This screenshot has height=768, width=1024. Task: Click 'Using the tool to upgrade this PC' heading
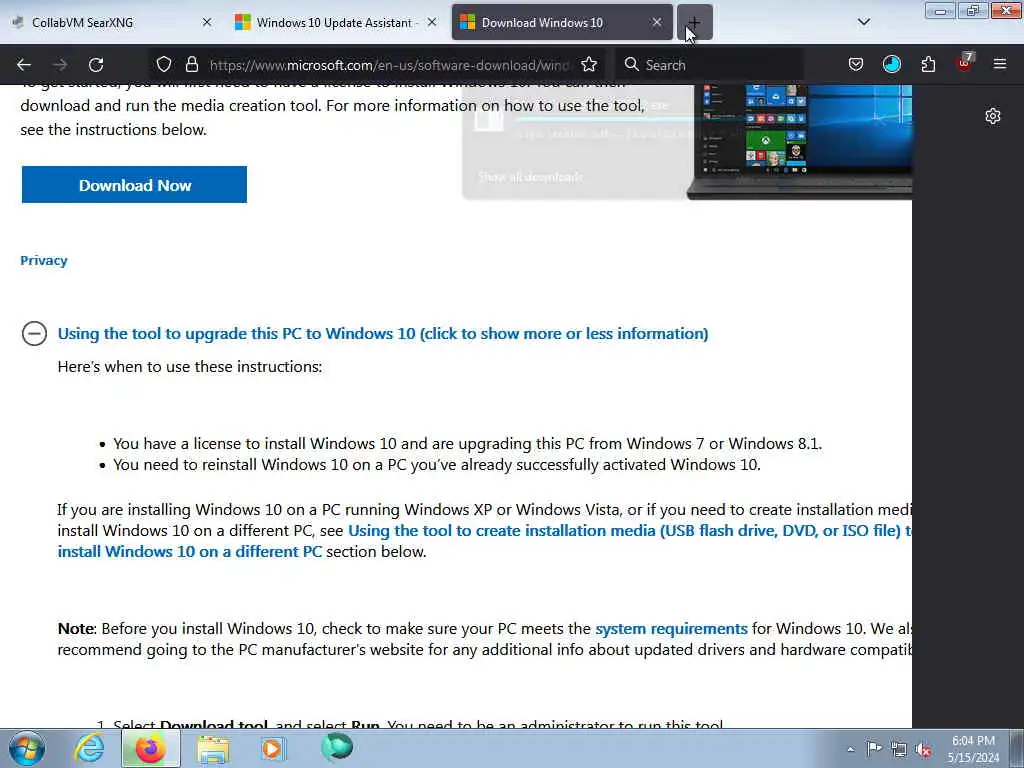click(383, 333)
